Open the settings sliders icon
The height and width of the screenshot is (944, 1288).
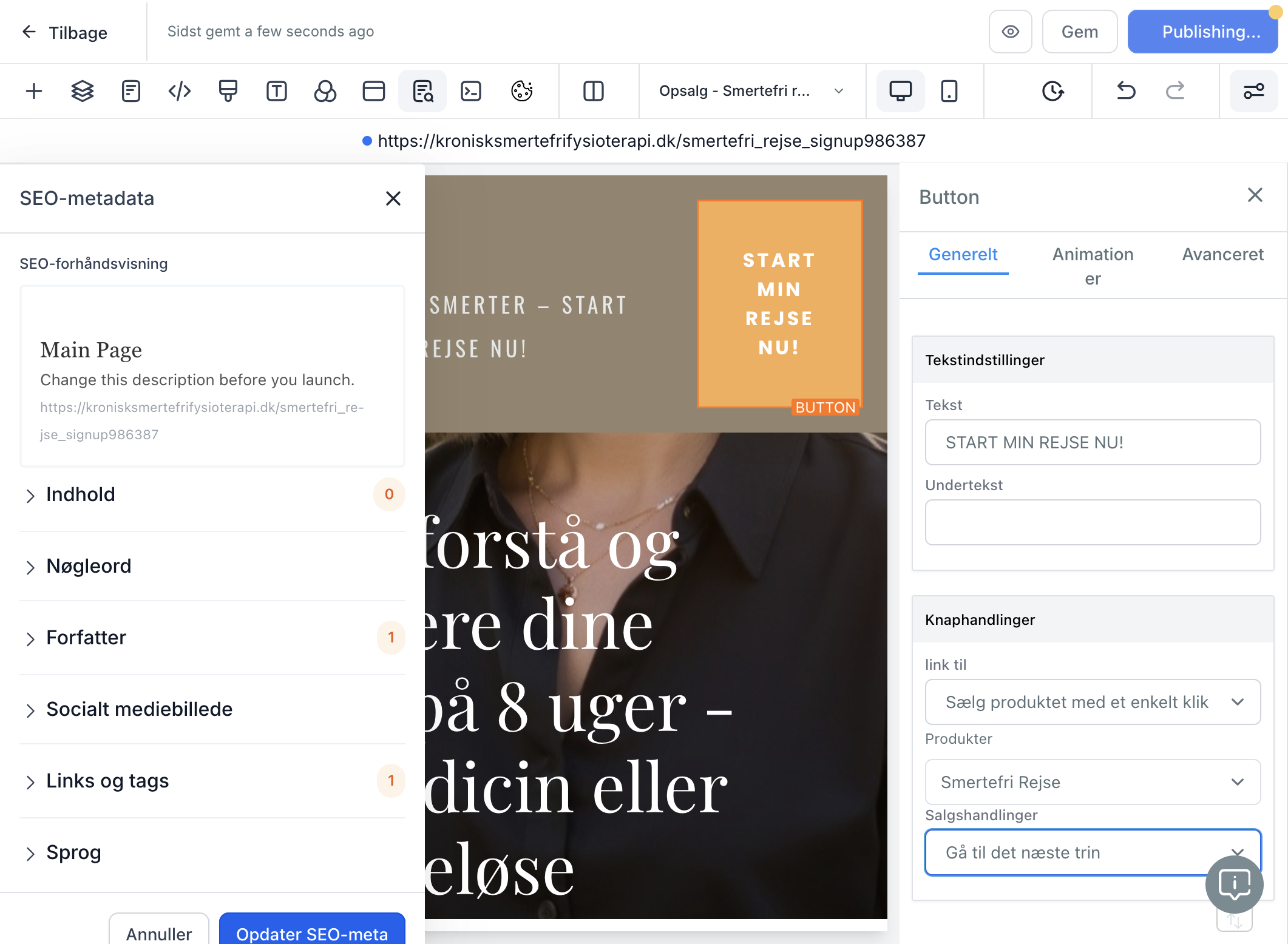click(x=1254, y=91)
